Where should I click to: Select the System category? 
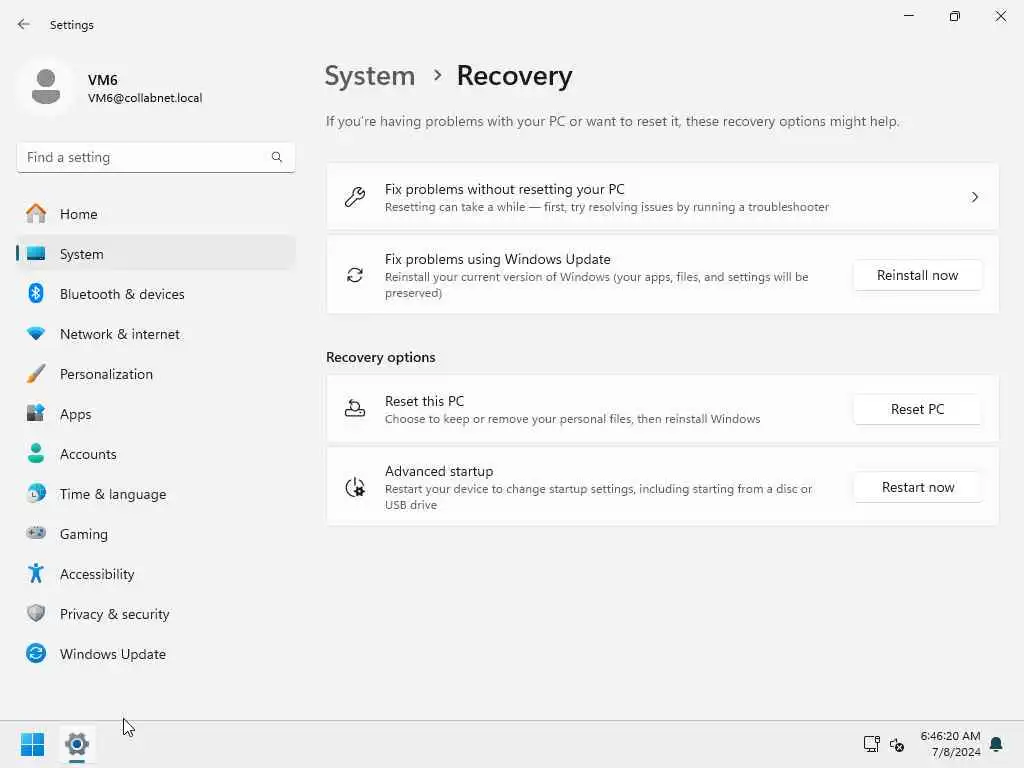tap(155, 253)
